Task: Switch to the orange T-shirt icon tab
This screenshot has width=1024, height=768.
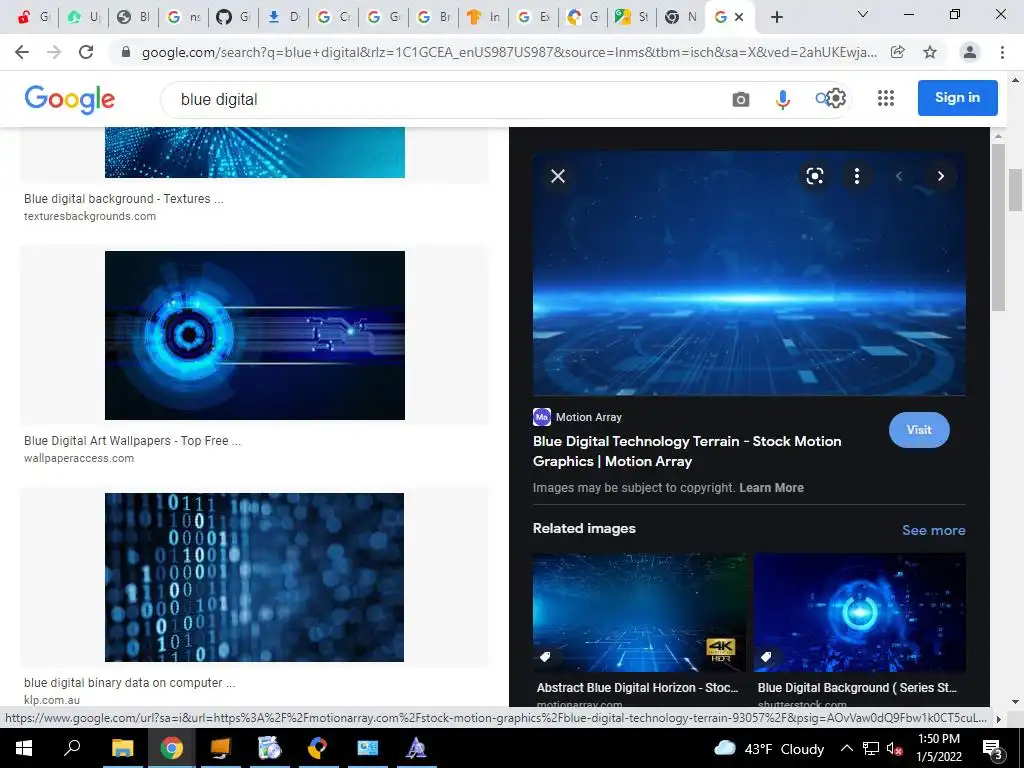Action: 483,17
